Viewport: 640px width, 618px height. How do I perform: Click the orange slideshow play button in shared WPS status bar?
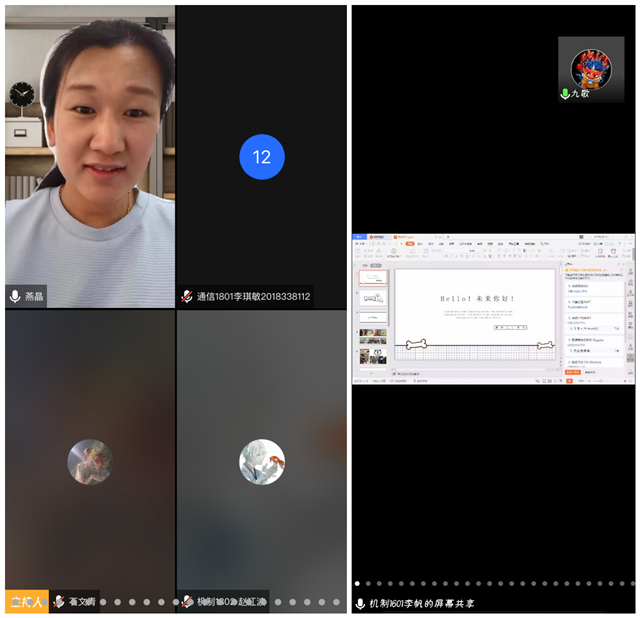[x=569, y=381]
